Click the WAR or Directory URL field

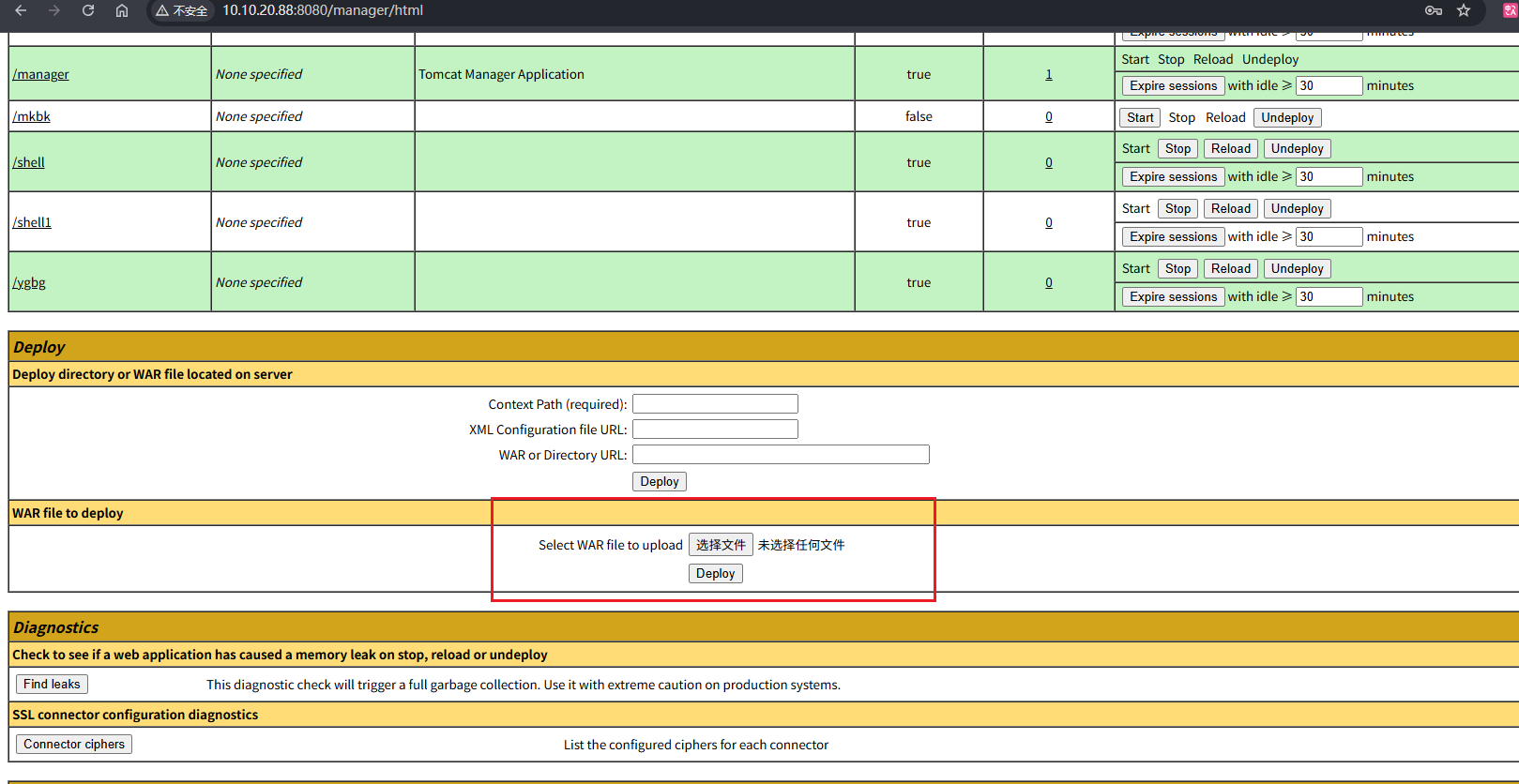coord(781,455)
